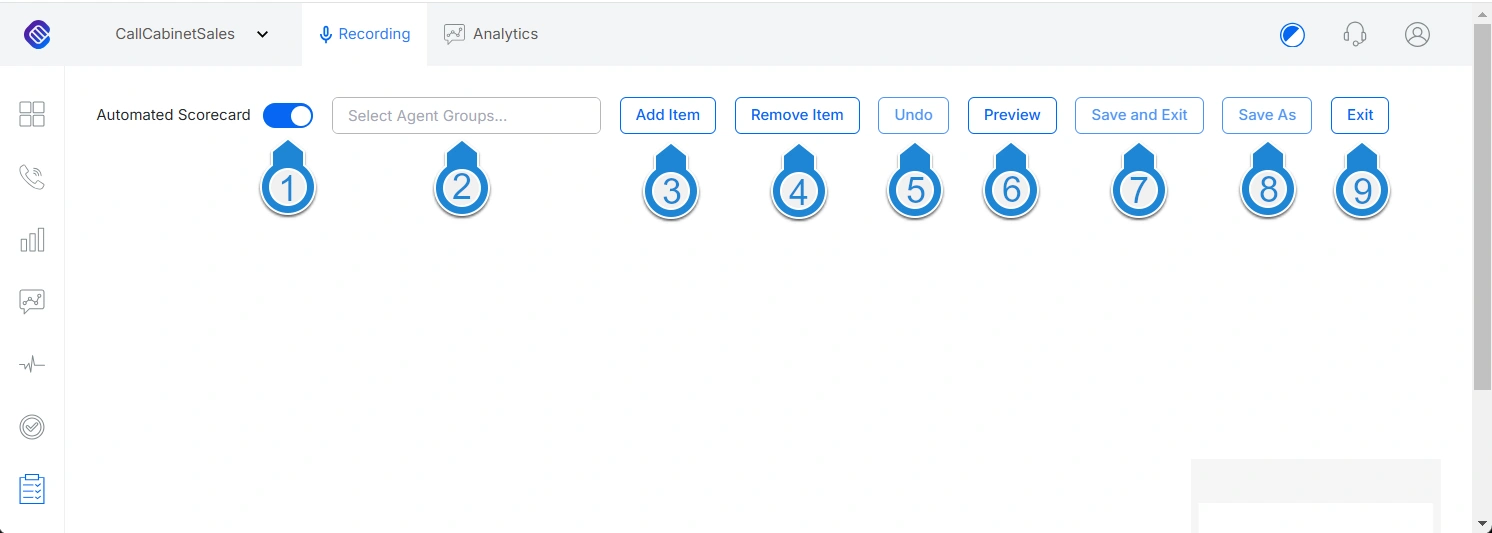The width and height of the screenshot is (1492, 533).
Task: Open the user profile icon
Action: (x=1417, y=34)
